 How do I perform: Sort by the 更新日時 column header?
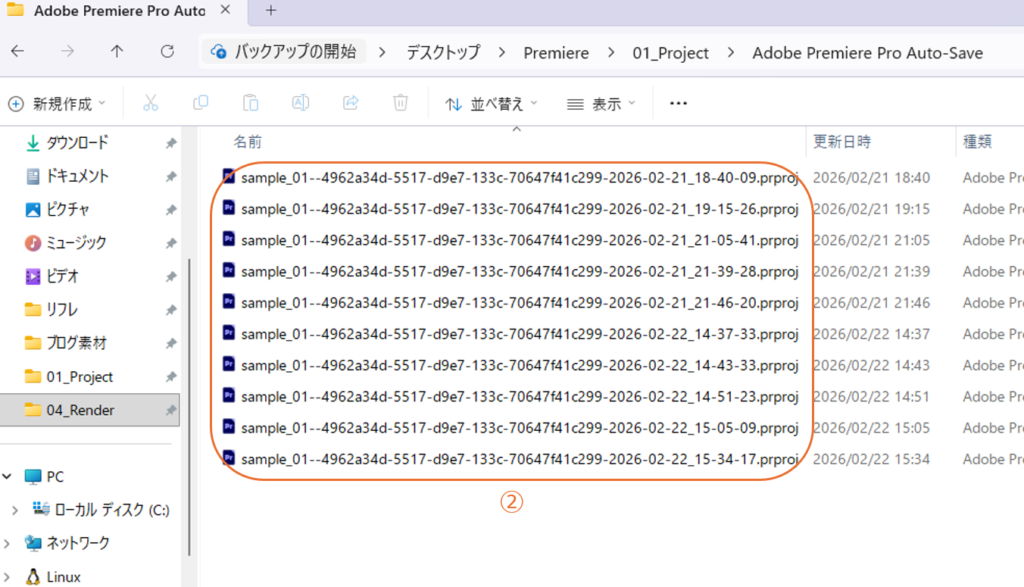[841, 142]
